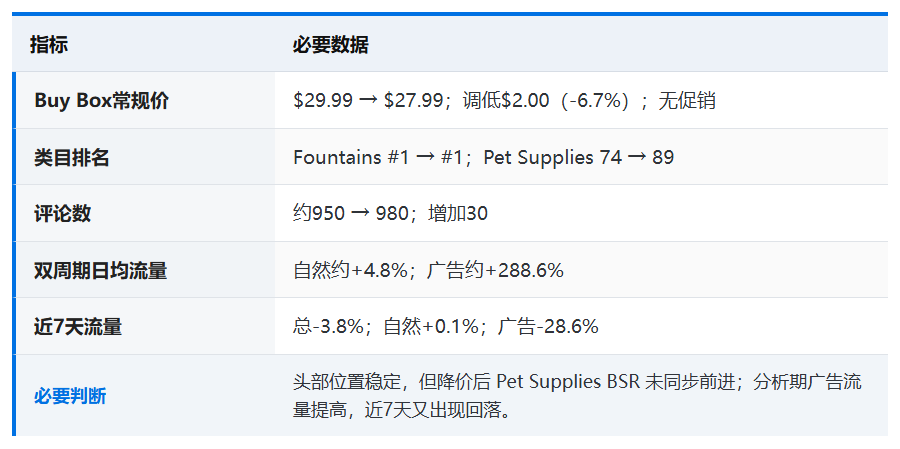Select the 近7天流量 row label
Viewport: 900px width, 449px height.
click(x=77, y=327)
